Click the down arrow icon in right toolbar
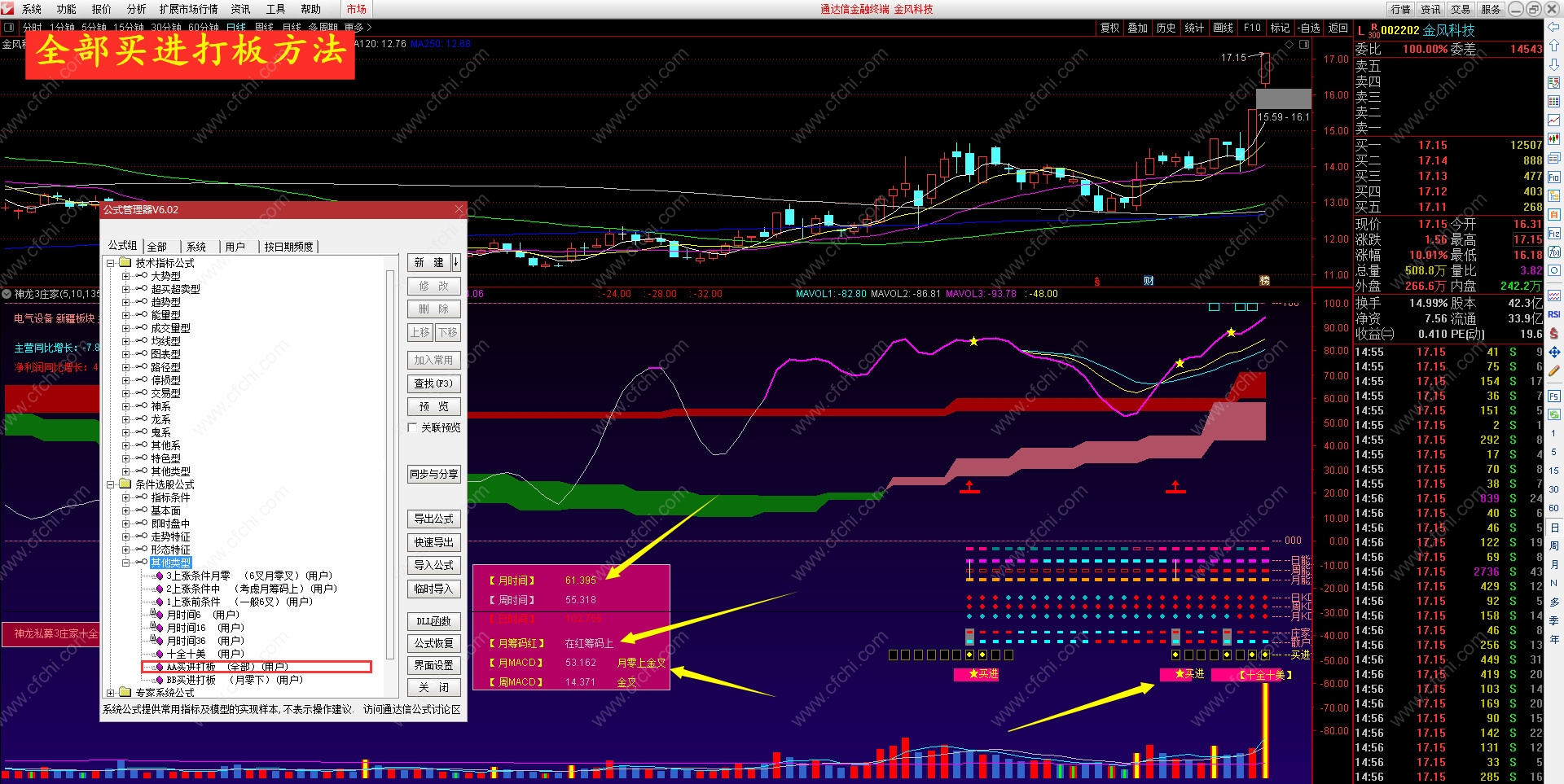The width and height of the screenshot is (1564, 784). (1553, 64)
